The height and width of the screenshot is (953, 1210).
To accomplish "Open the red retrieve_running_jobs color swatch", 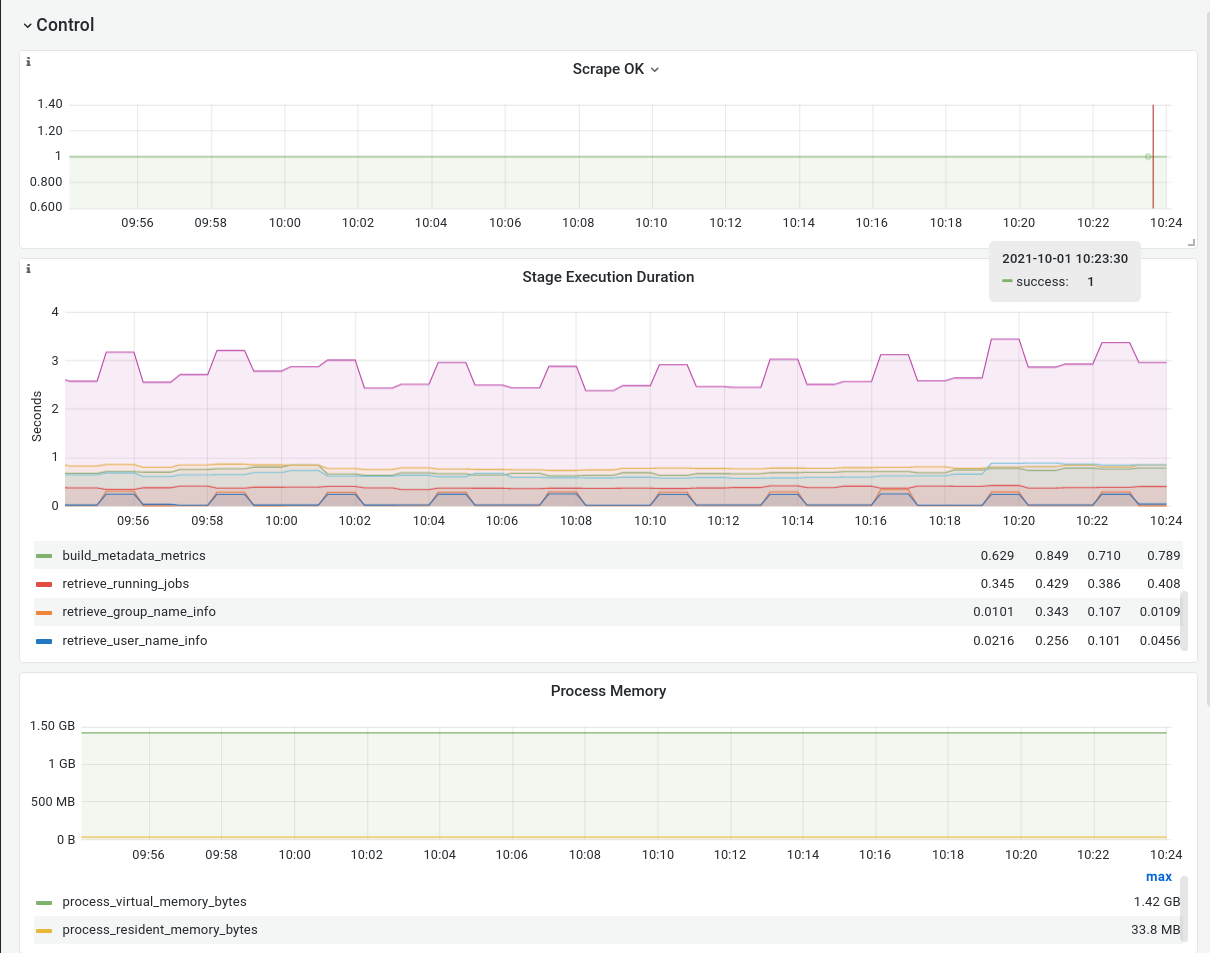I will [44, 584].
